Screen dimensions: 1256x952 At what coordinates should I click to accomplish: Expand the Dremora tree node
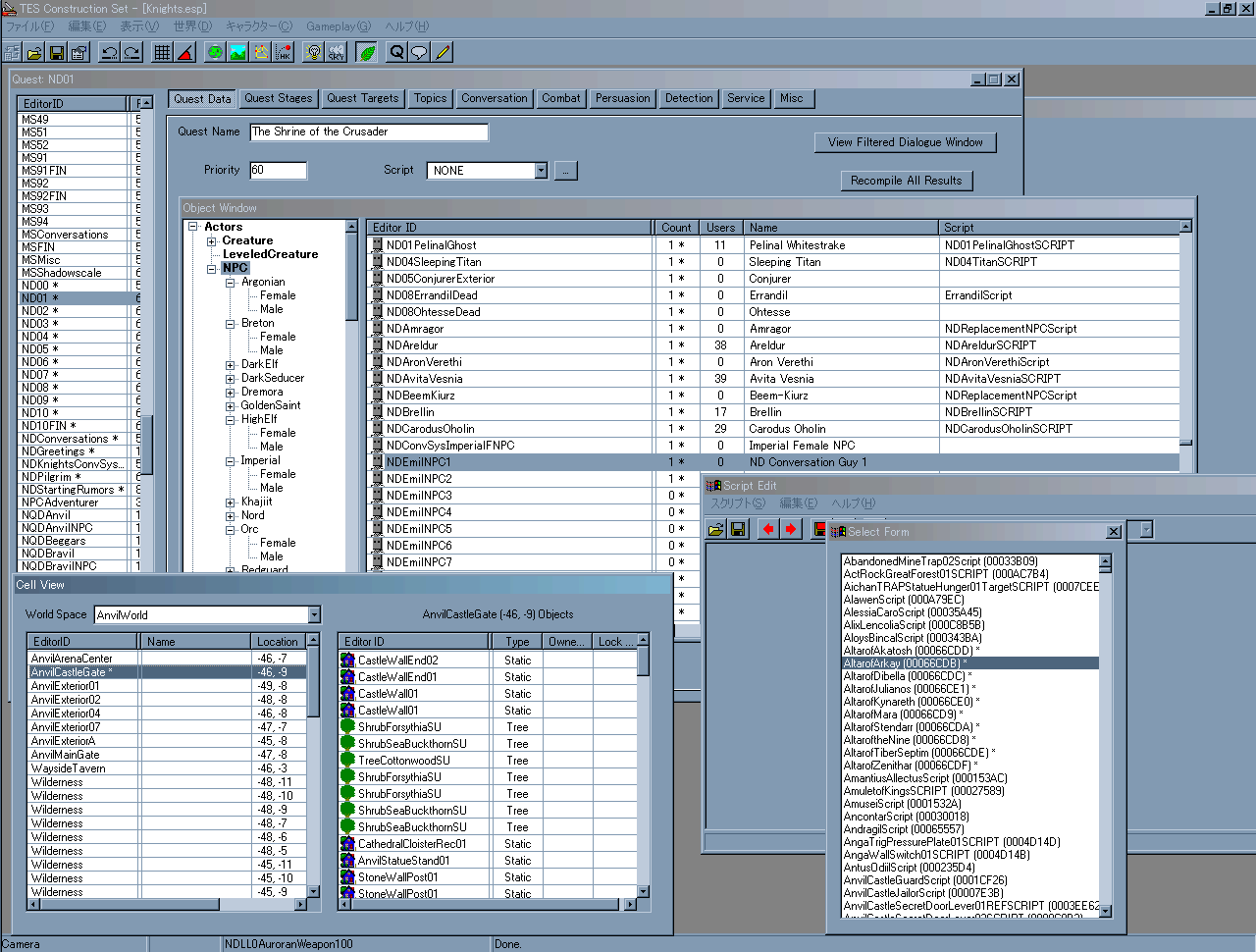pyautogui.click(x=231, y=392)
